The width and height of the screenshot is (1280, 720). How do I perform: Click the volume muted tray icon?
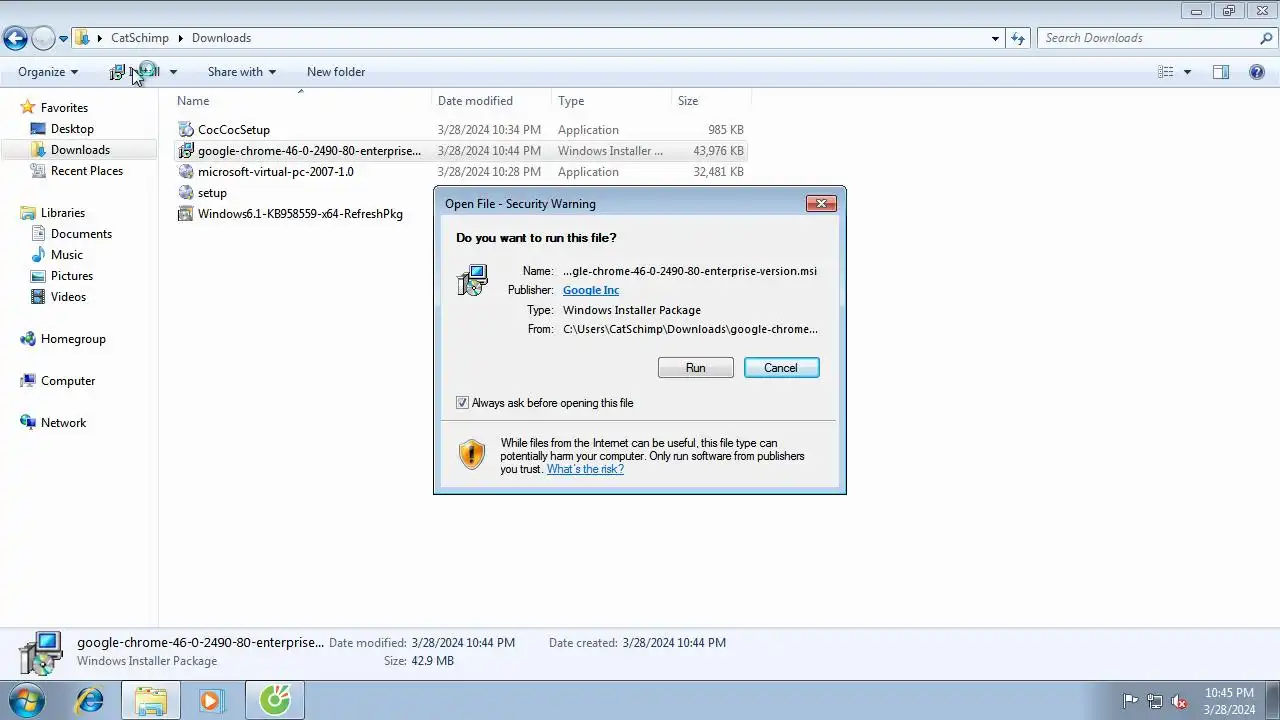1179,701
